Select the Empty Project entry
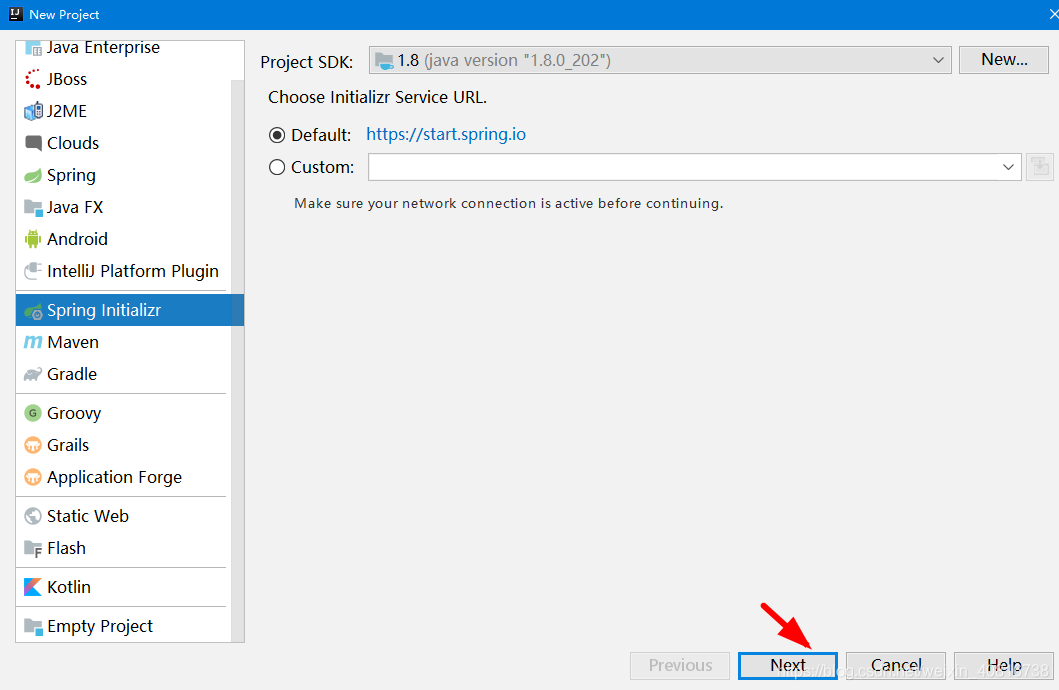This screenshot has height=690, width=1059. coord(123,626)
